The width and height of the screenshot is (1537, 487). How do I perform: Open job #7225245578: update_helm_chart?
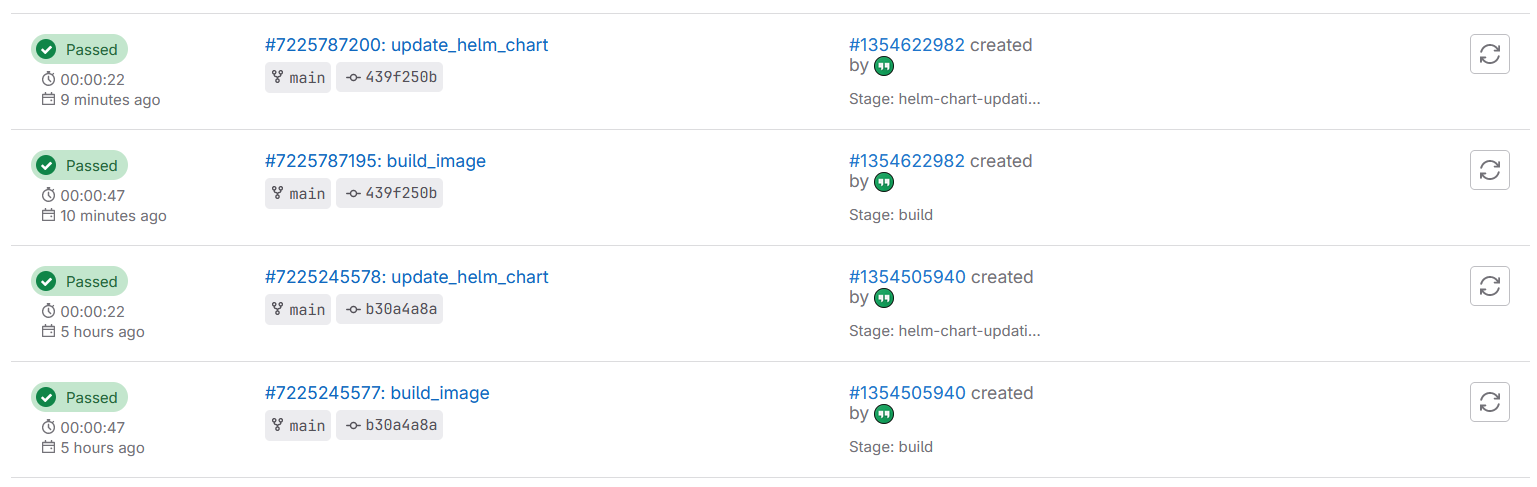[x=406, y=277]
